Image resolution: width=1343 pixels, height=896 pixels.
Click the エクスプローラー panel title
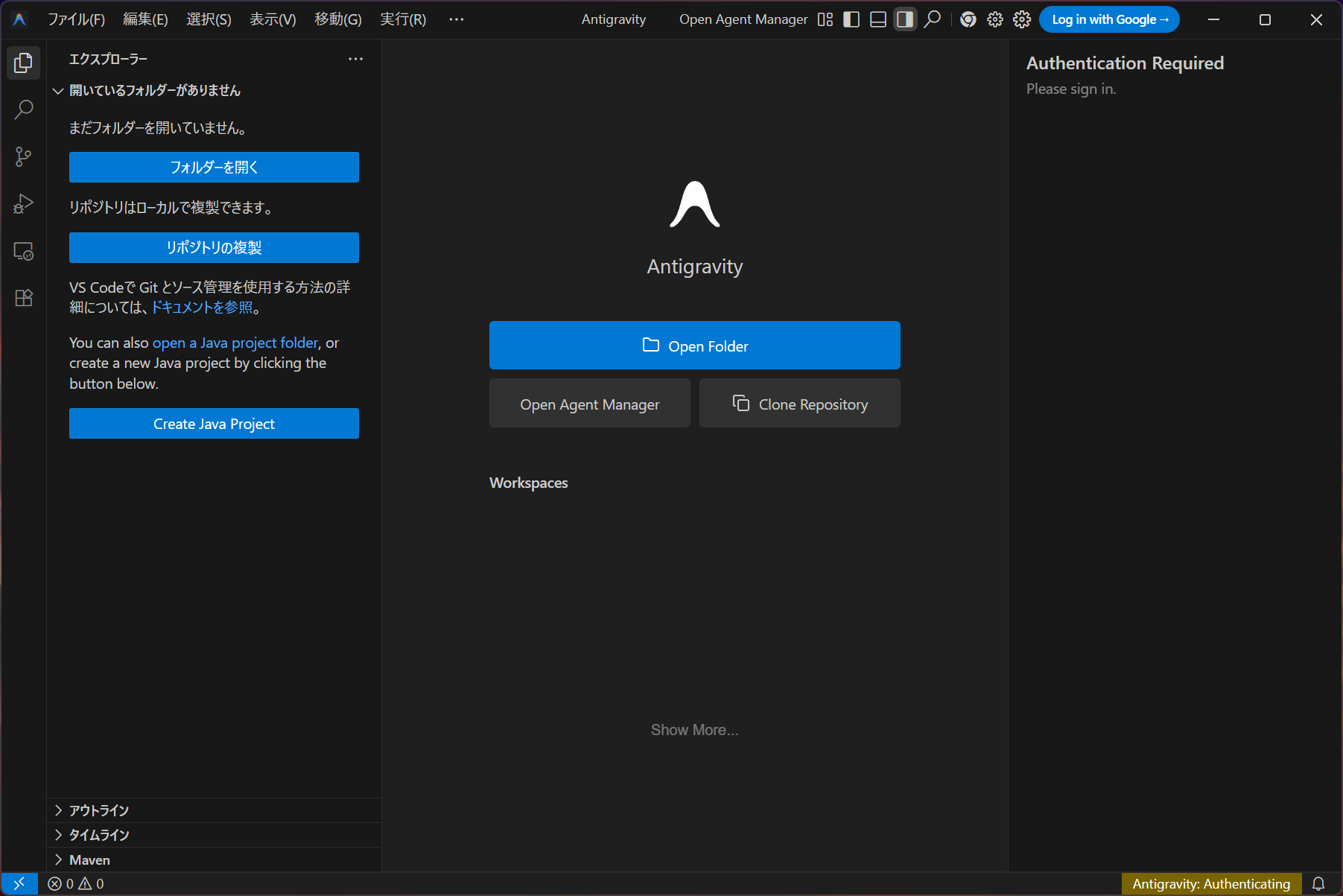pyautogui.click(x=109, y=59)
